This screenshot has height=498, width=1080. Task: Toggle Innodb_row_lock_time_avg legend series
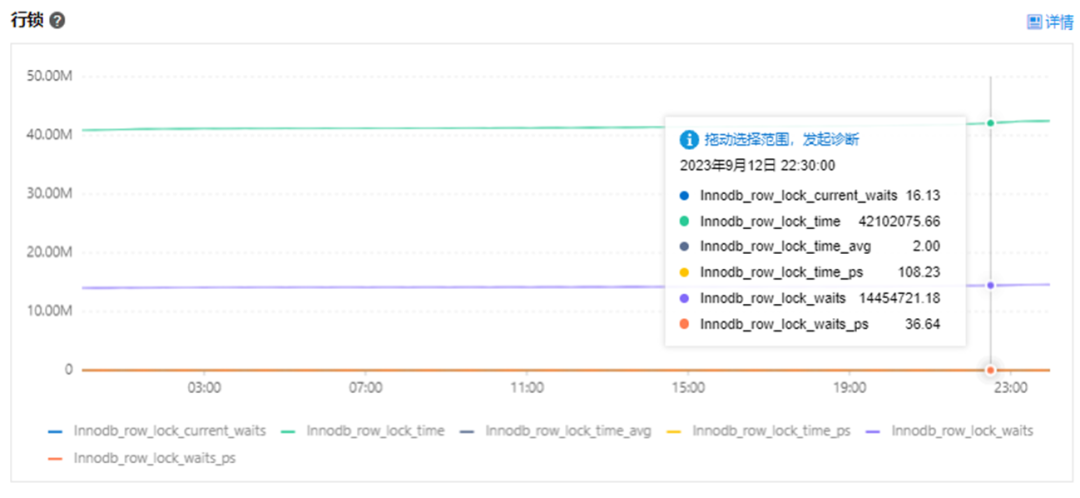pyautogui.click(x=556, y=431)
